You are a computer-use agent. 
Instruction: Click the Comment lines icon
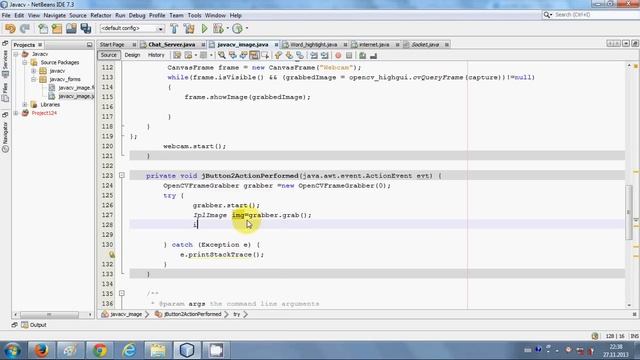coord(362,55)
